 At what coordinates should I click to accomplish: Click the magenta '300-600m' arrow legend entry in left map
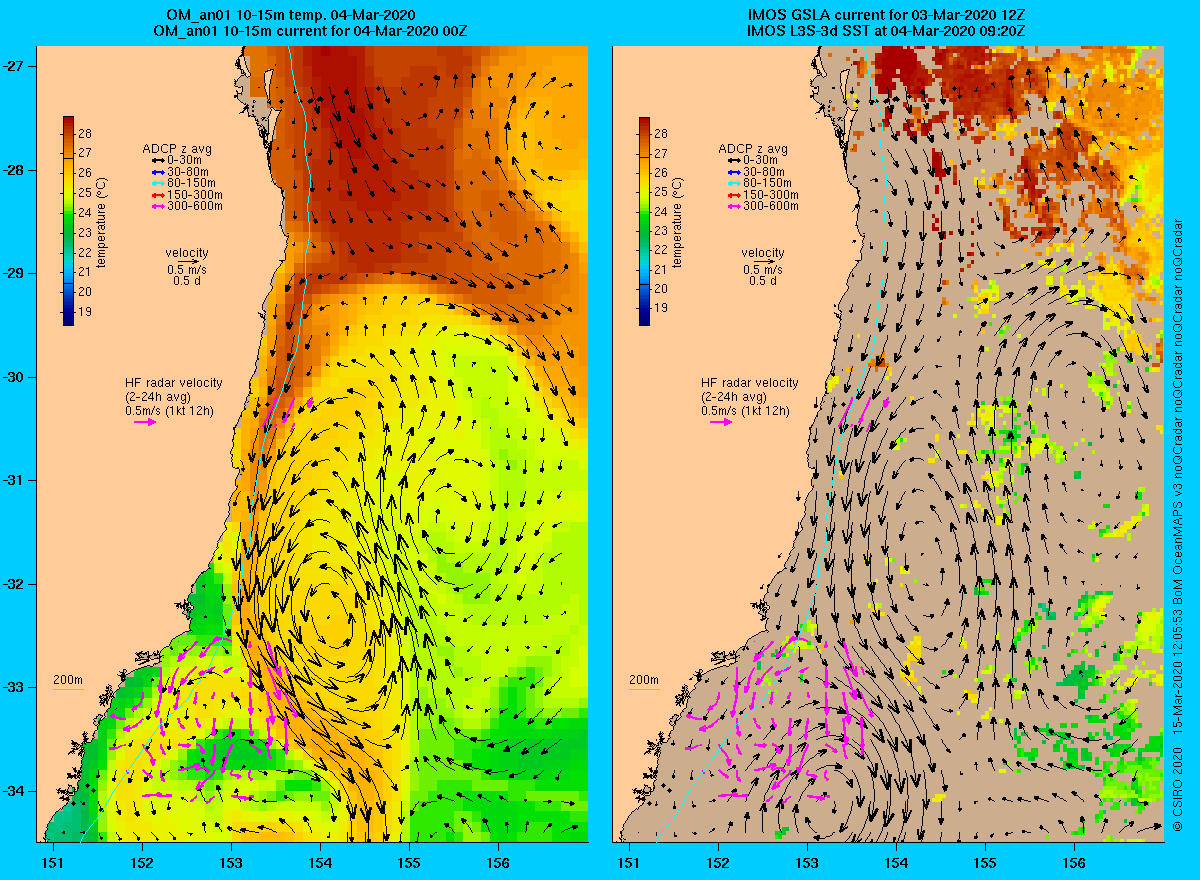click(x=186, y=206)
